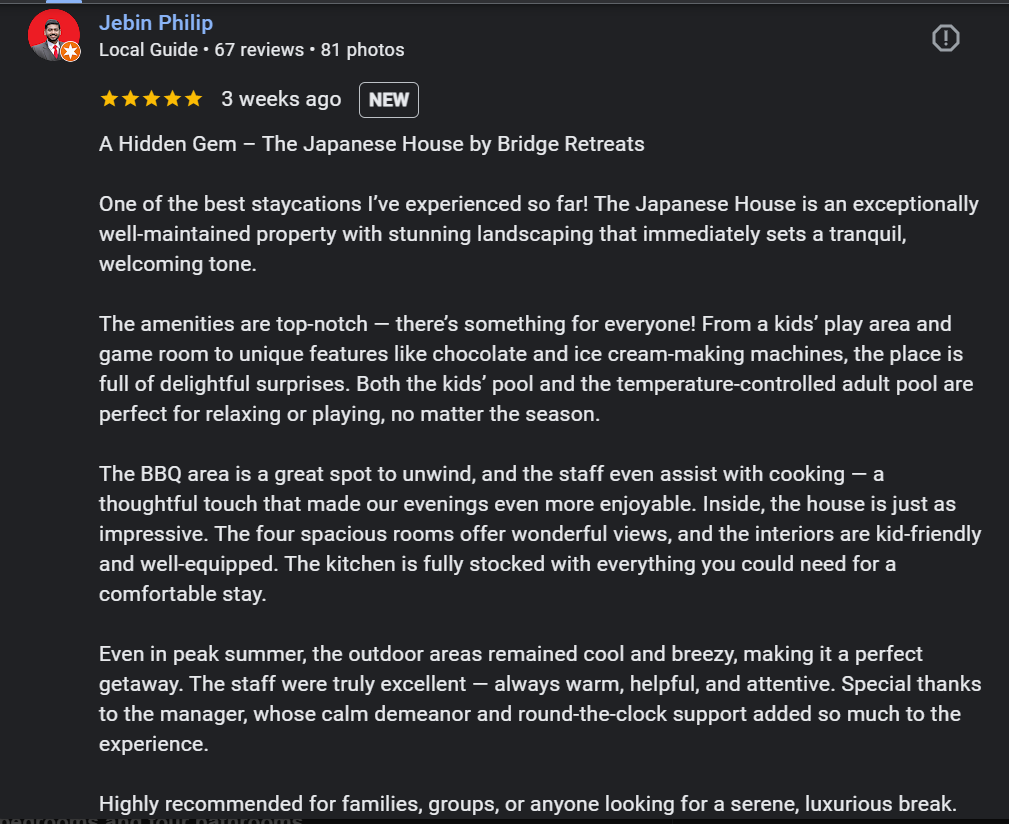Click the fifth yellow rating star
This screenshot has height=824, width=1009.
tap(193, 99)
